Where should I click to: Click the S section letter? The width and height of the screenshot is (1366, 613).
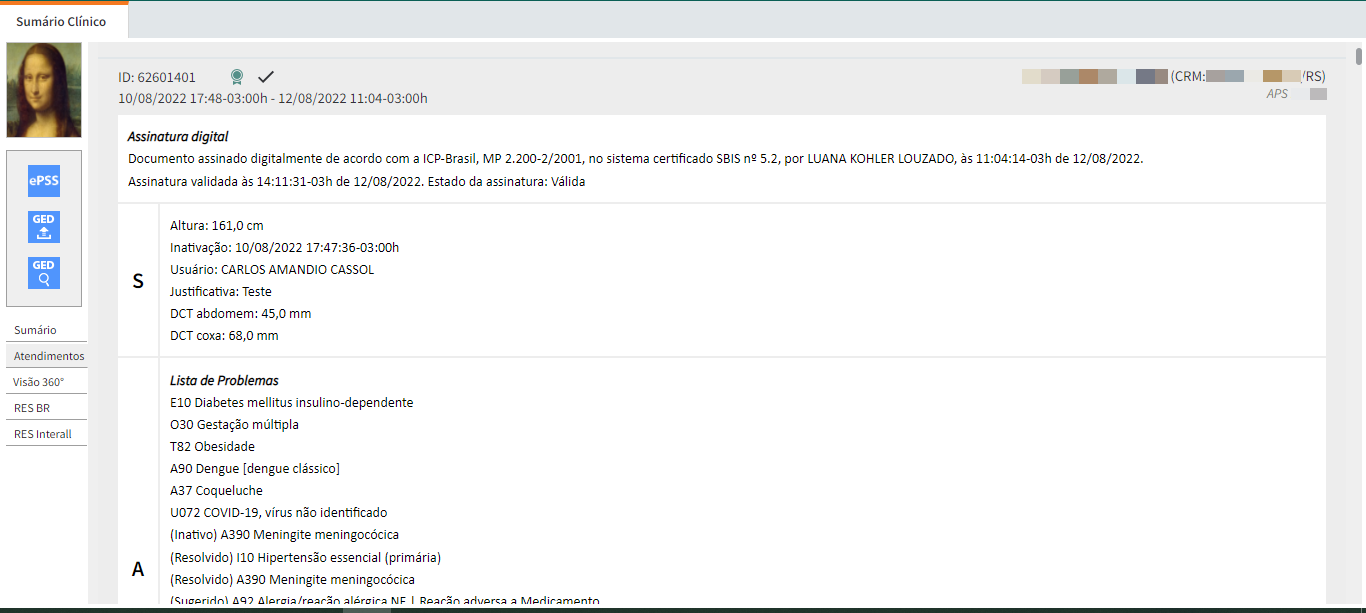coord(138,281)
